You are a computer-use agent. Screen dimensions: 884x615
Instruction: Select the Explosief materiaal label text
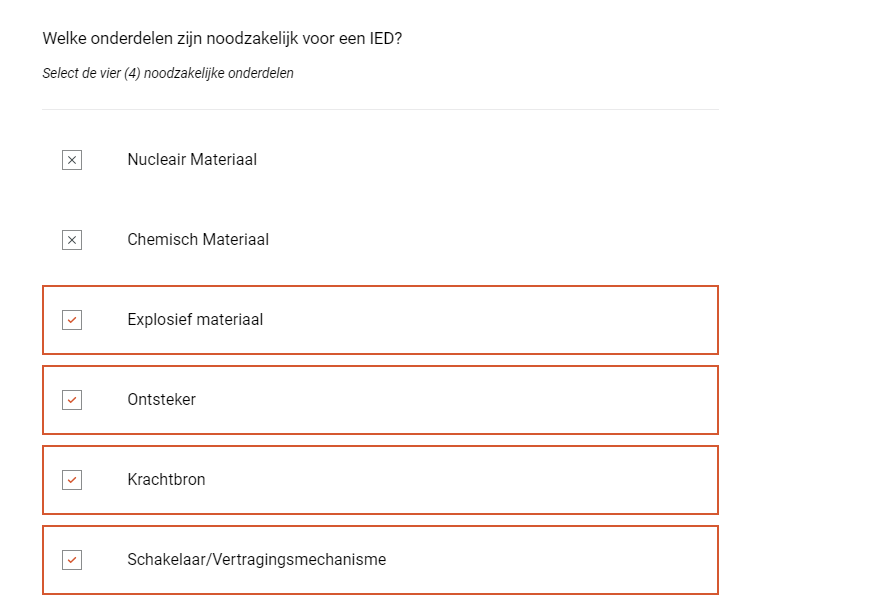coord(195,320)
